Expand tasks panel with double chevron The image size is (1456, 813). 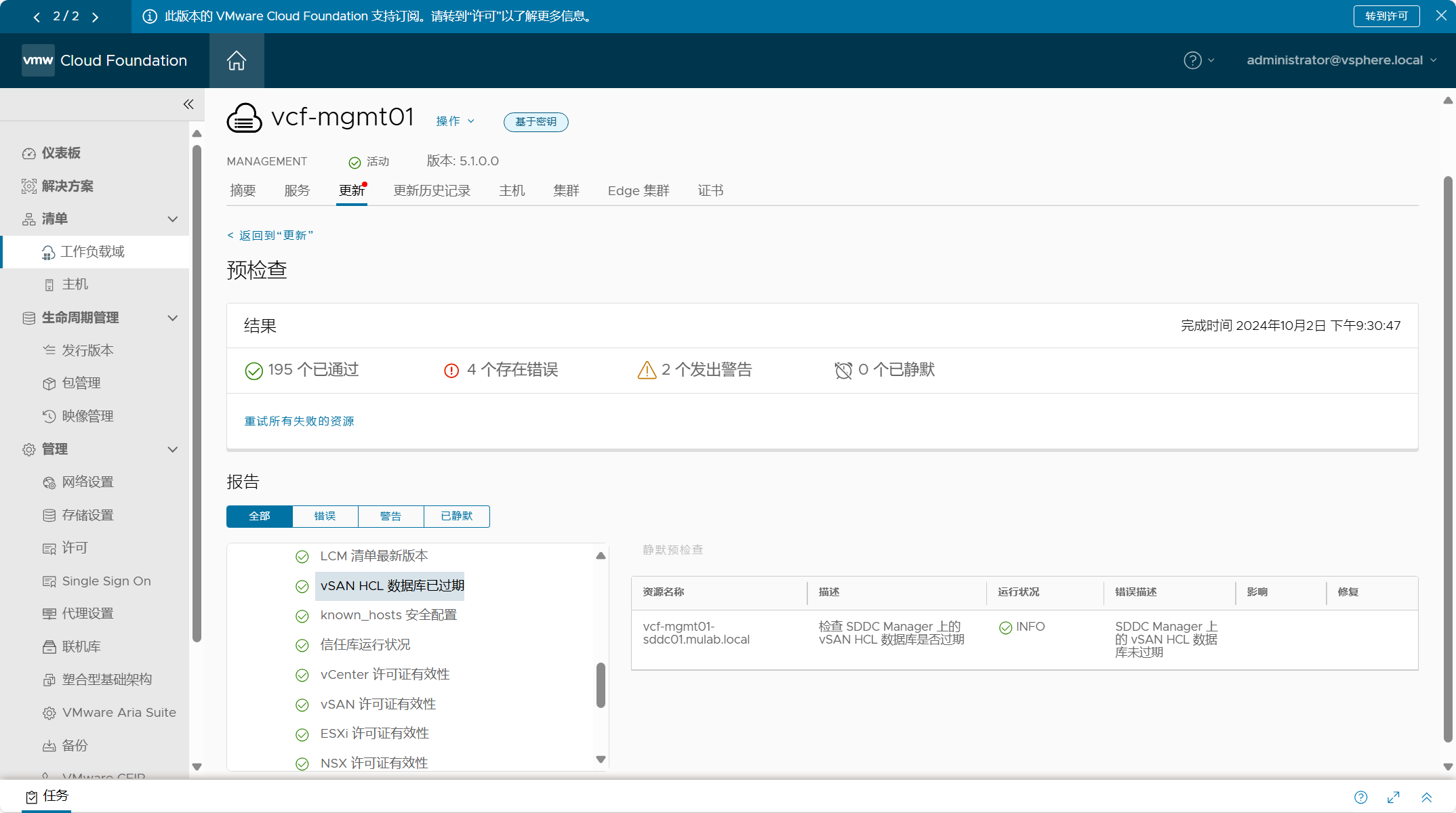click(x=1426, y=797)
